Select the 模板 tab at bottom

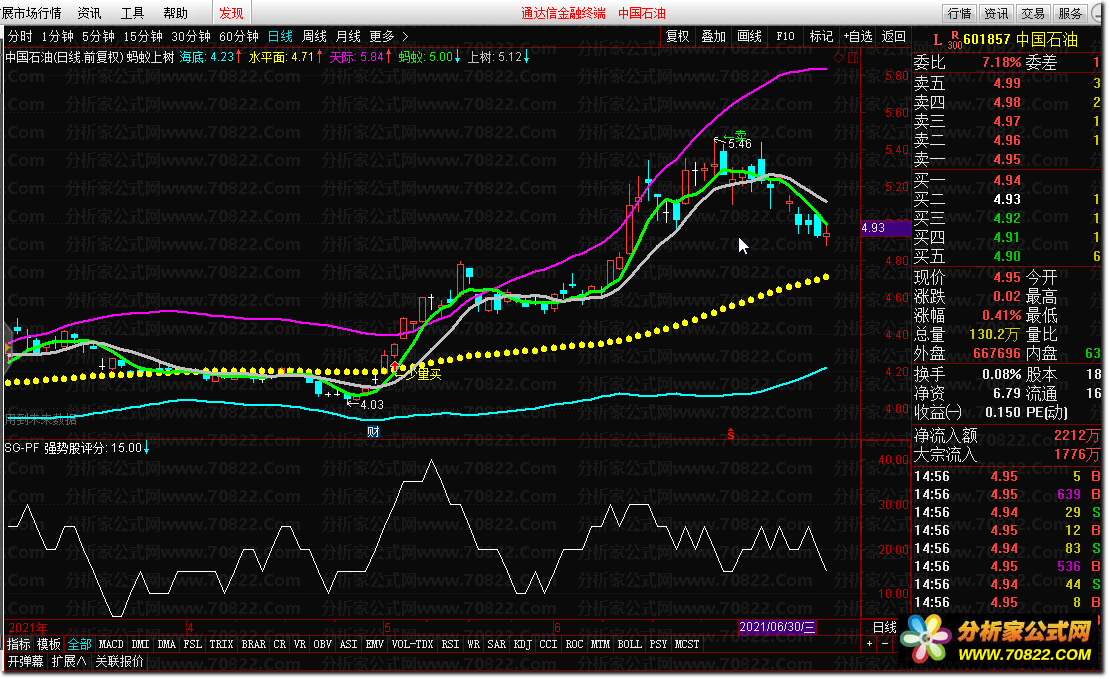[x=49, y=644]
